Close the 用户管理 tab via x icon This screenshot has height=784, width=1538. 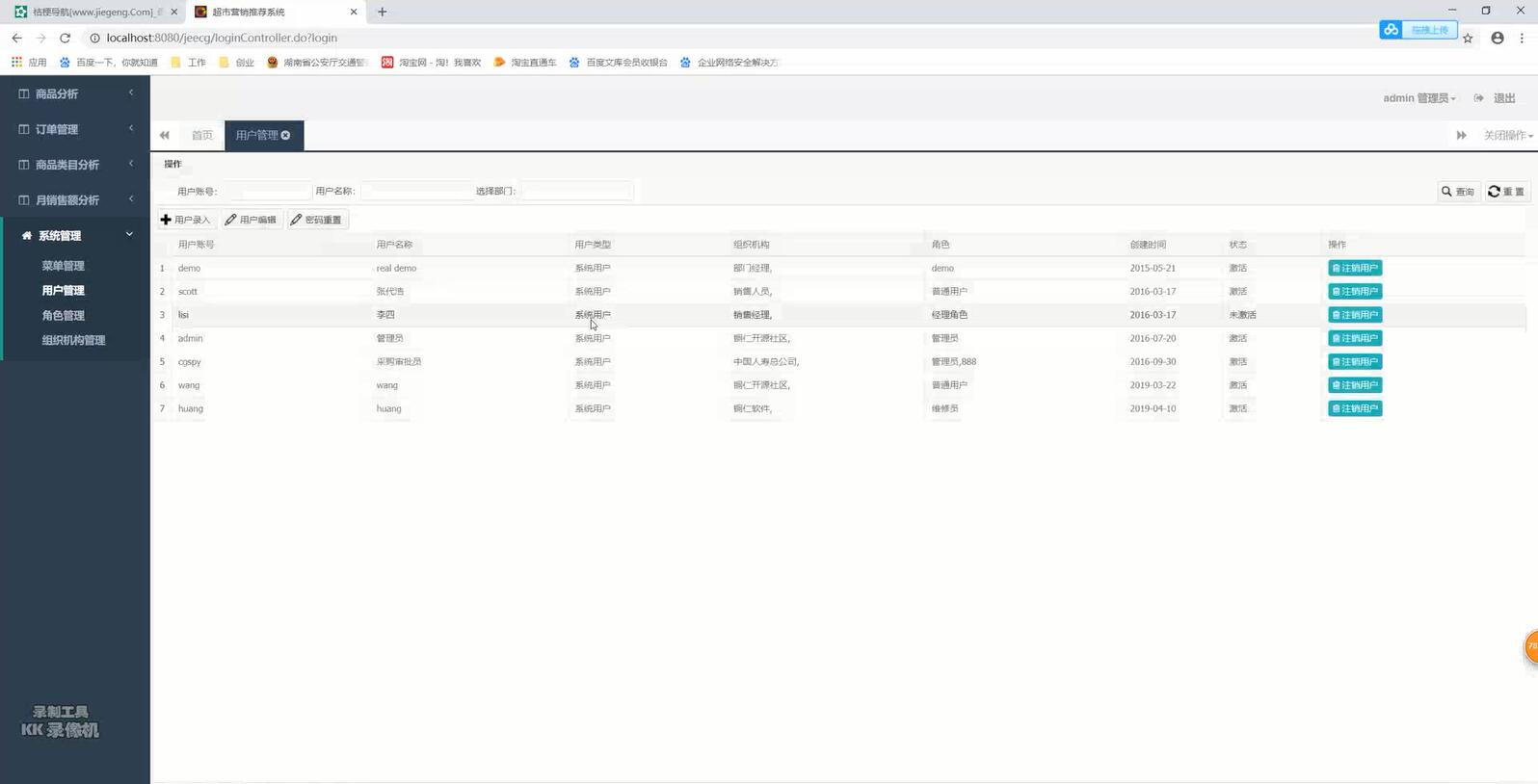coord(285,136)
